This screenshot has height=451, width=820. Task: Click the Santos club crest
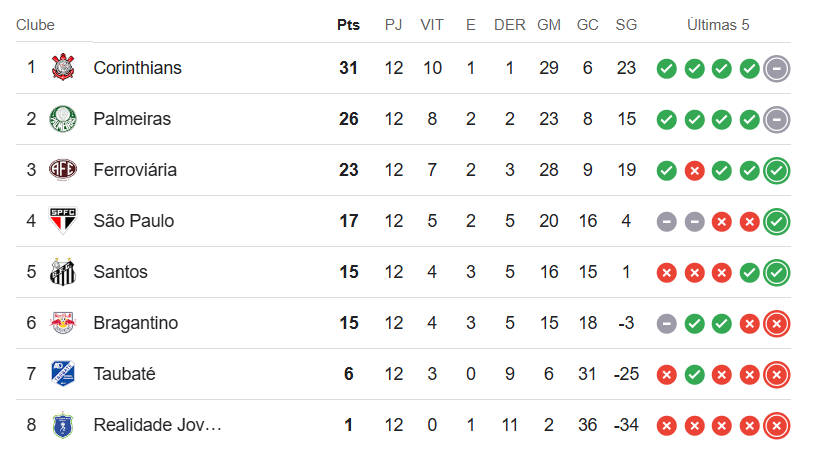point(62,272)
